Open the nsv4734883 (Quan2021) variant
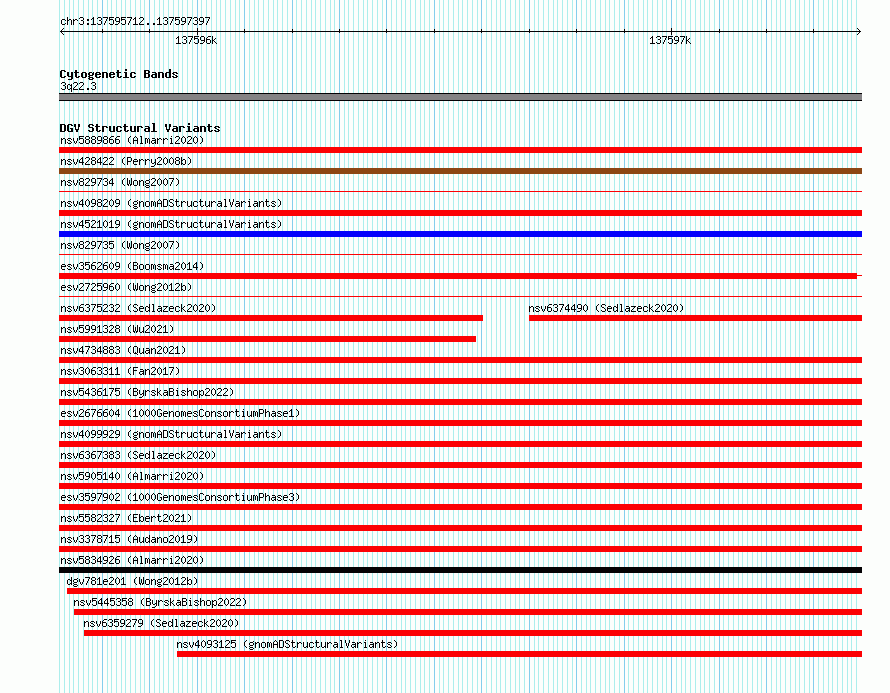This screenshot has height=693, width=890. pyautogui.click(x=123, y=350)
